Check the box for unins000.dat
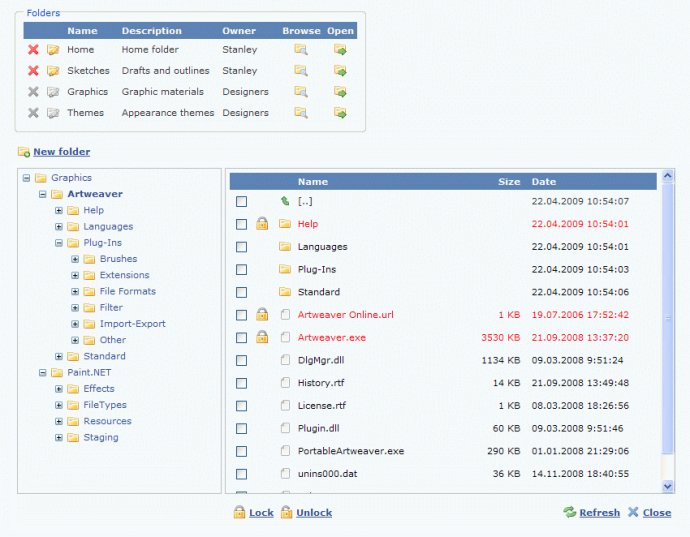The image size is (690, 537). pos(242,474)
